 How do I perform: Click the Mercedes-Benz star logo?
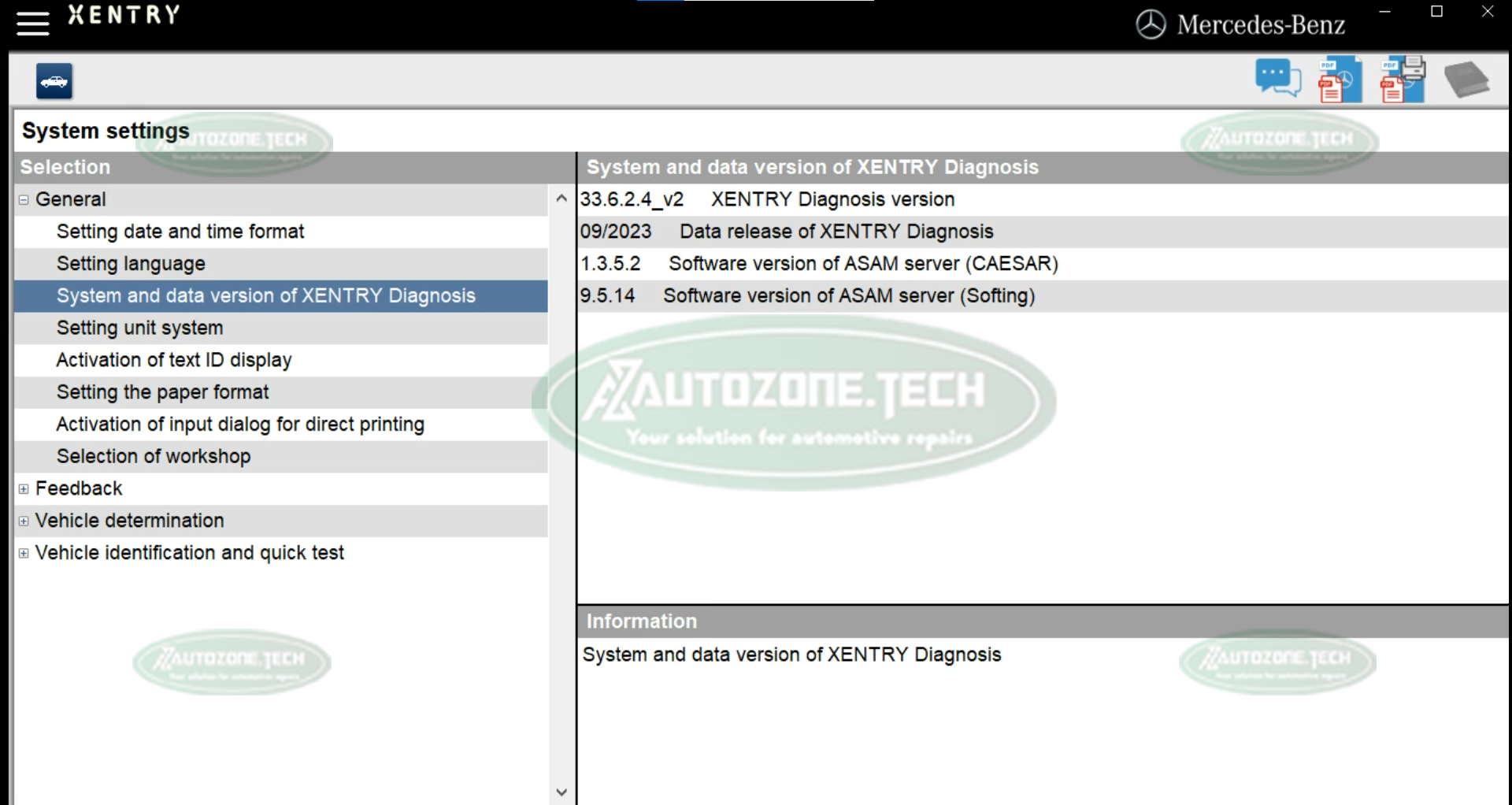(1150, 24)
